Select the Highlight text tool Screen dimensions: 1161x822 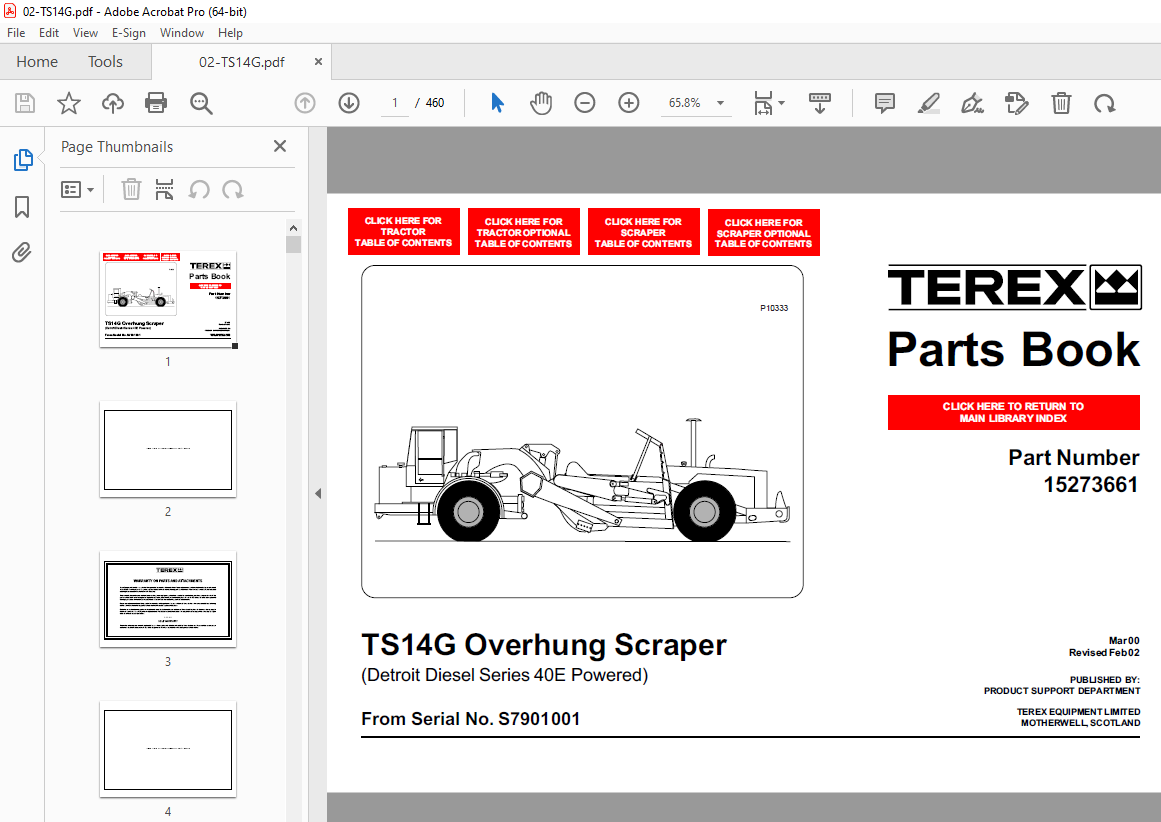929,103
